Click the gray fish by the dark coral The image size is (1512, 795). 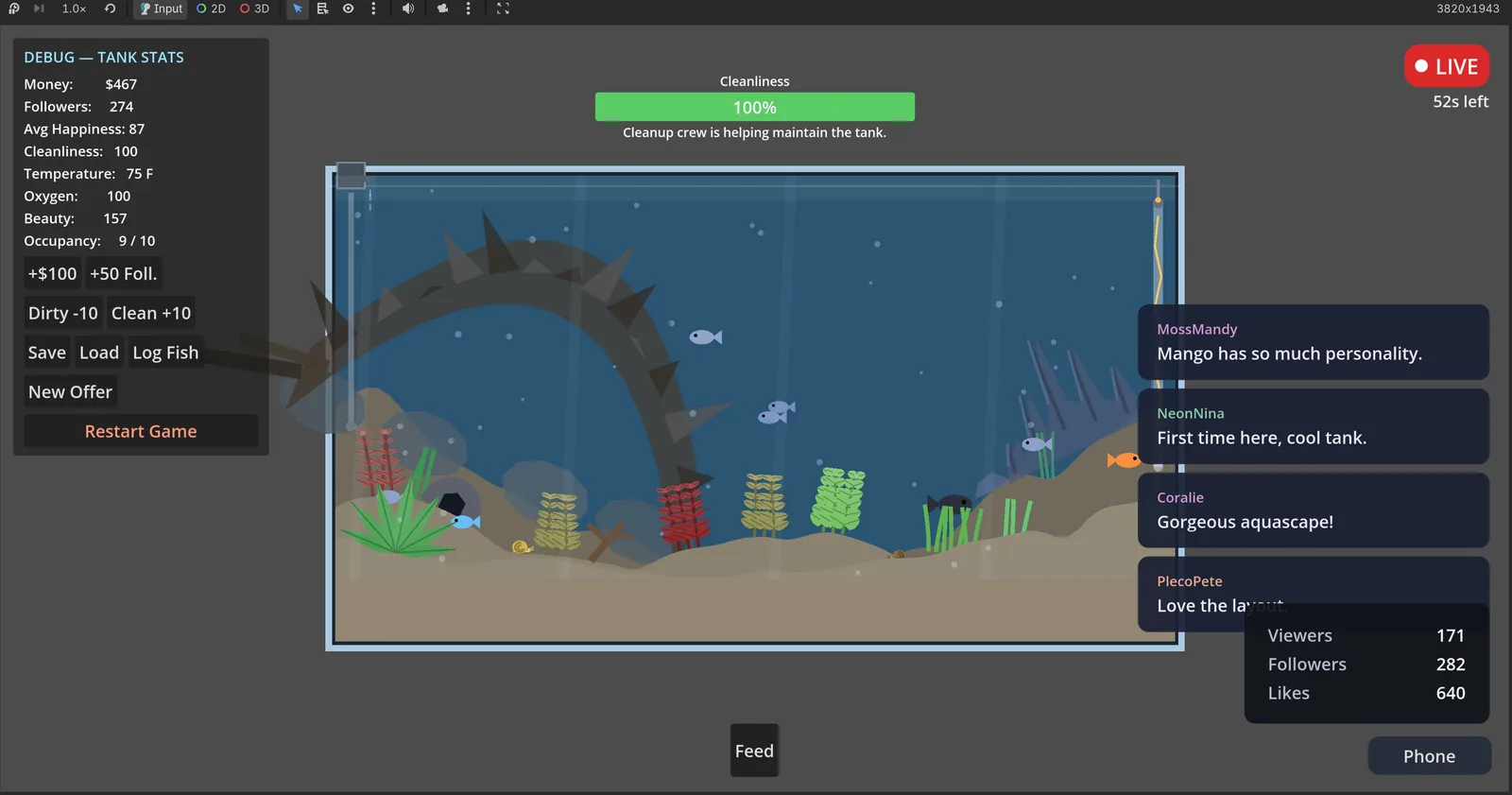pos(1037,443)
